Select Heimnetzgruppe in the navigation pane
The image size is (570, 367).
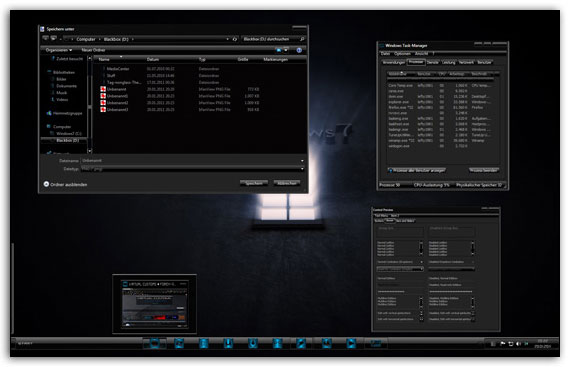click(x=65, y=113)
